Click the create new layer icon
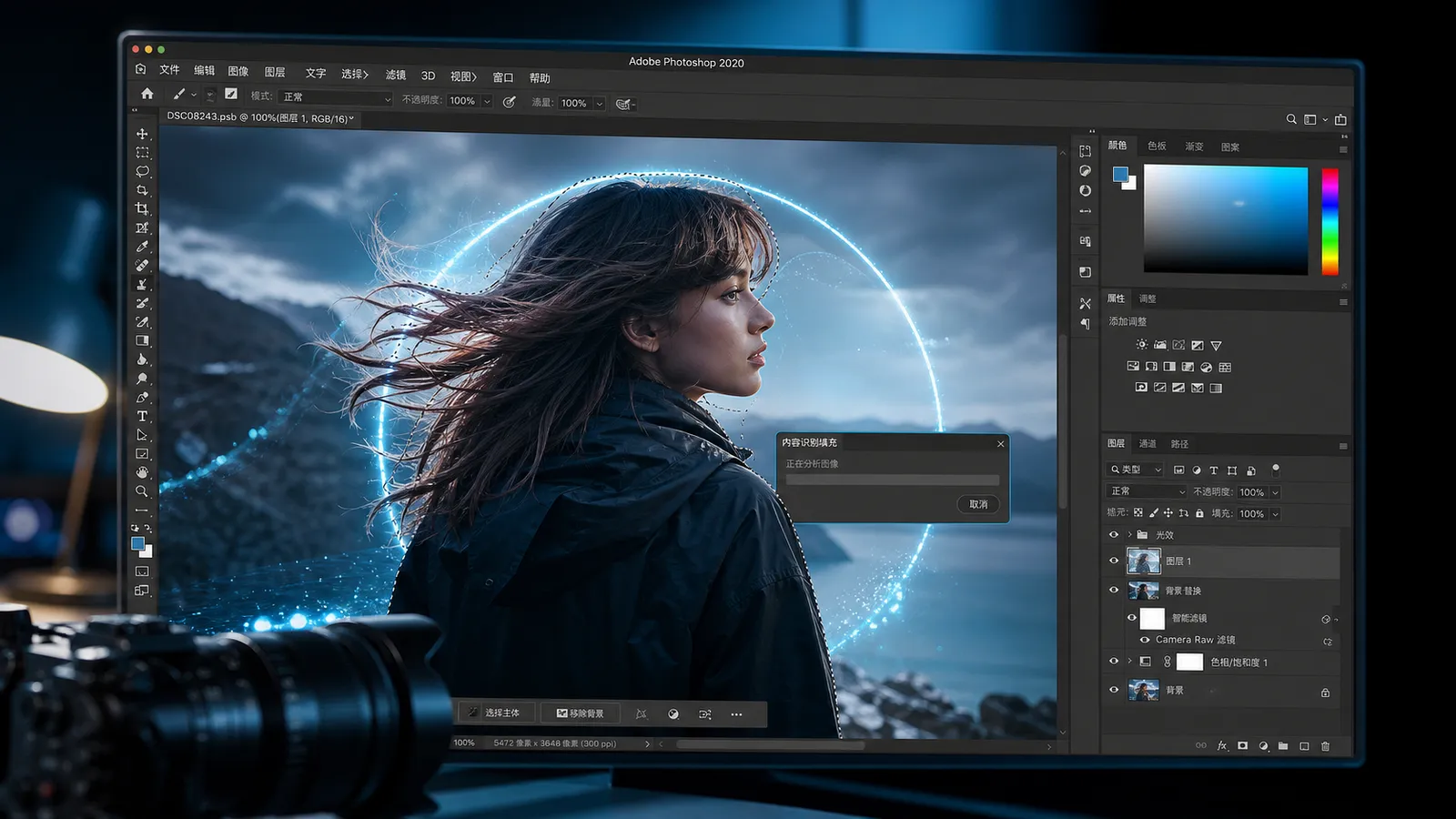The width and height of the screenshot is (1456, 819). pos(1304,746)
